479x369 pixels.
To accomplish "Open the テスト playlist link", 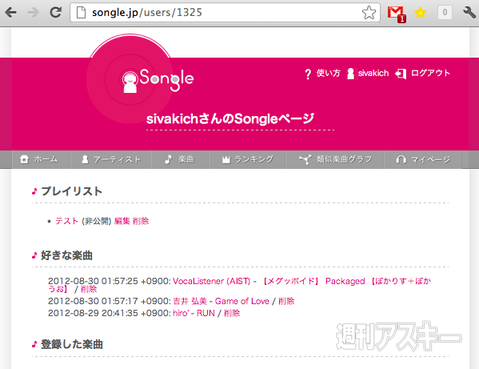I will [67, 221].
